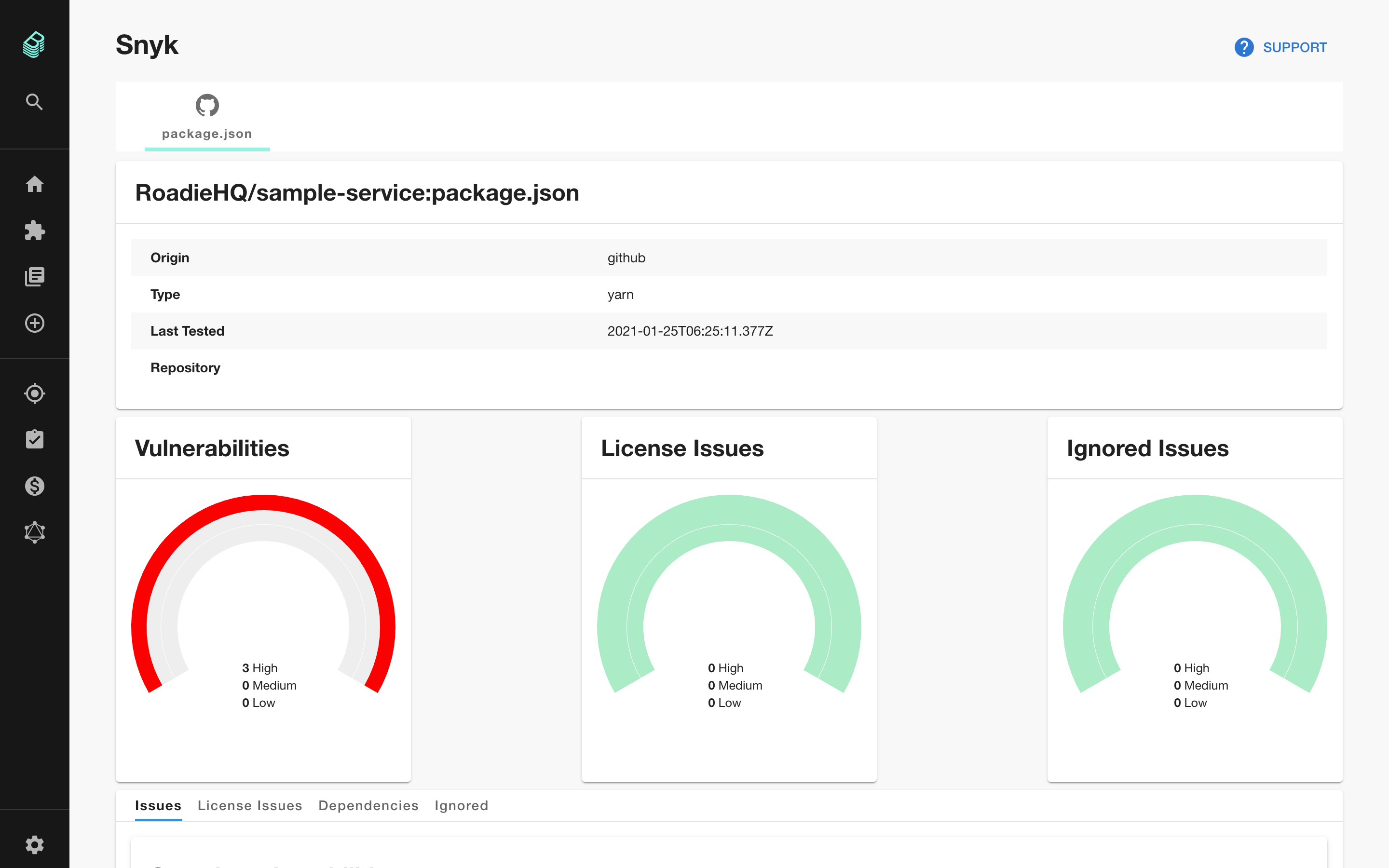Screen dimensions: 1389x868
Task: Switch to the Ignored tab
Action: [x=461, y=805]
